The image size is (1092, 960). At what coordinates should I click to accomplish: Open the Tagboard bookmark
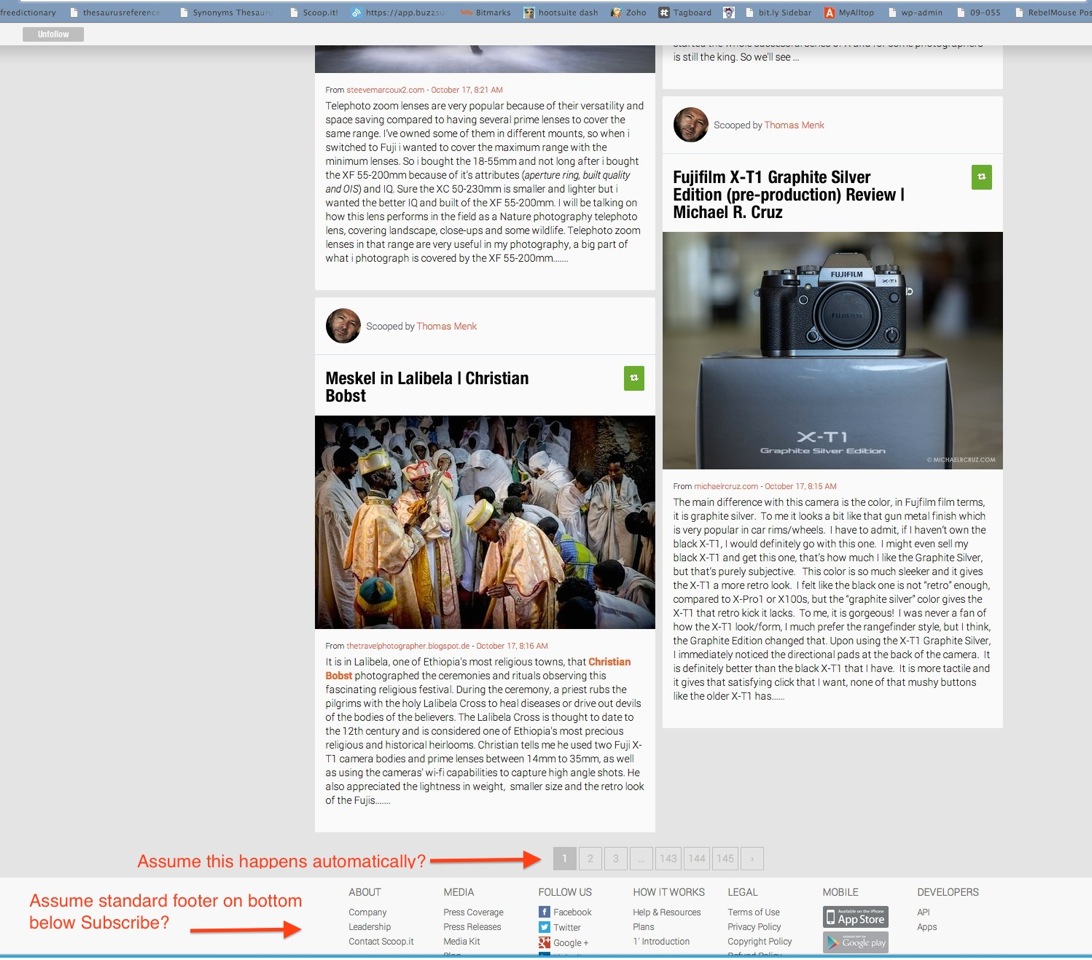coord(685,13)
